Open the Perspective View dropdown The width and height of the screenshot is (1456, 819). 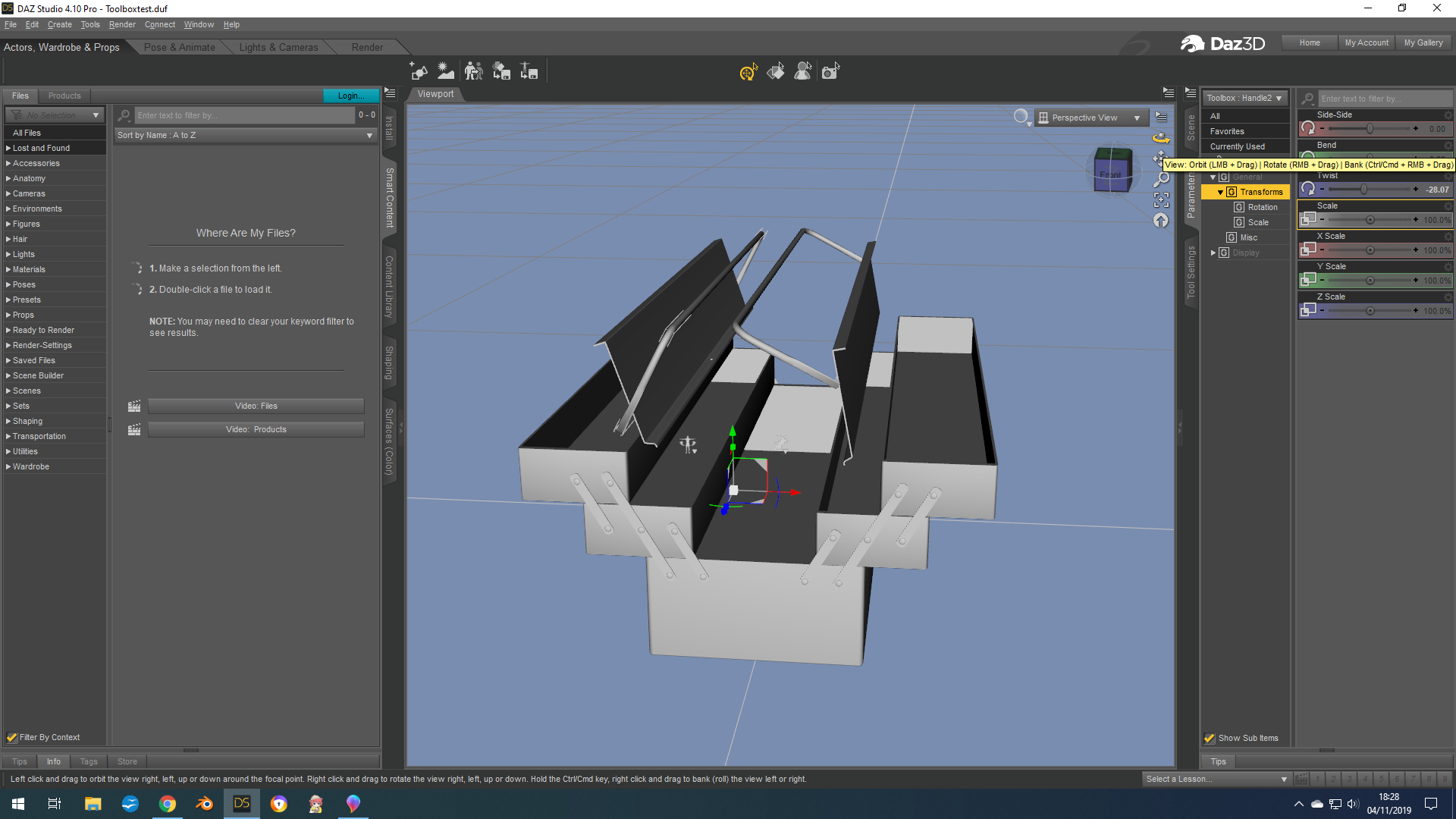(x=1089, y=118)
